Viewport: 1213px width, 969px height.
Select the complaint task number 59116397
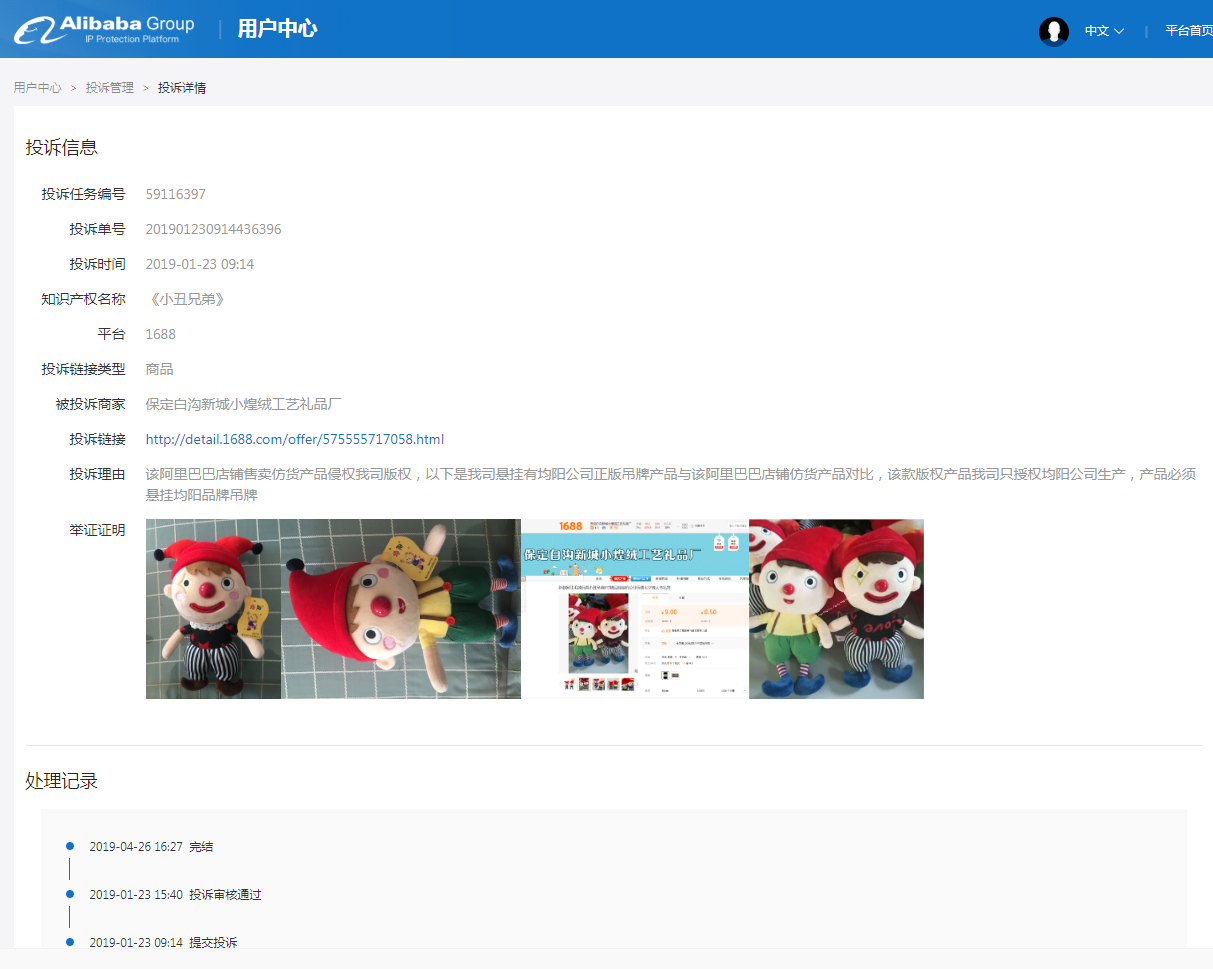pos(175,194)
